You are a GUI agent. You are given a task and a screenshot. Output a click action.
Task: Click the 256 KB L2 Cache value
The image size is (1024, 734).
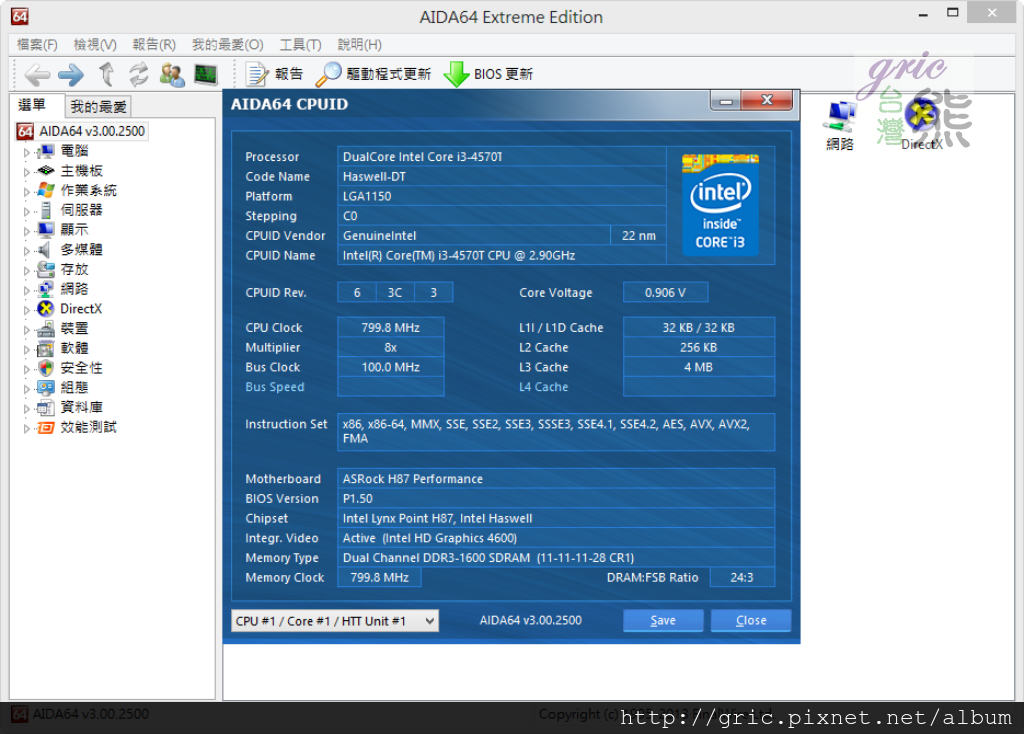[x=699, y=347]
